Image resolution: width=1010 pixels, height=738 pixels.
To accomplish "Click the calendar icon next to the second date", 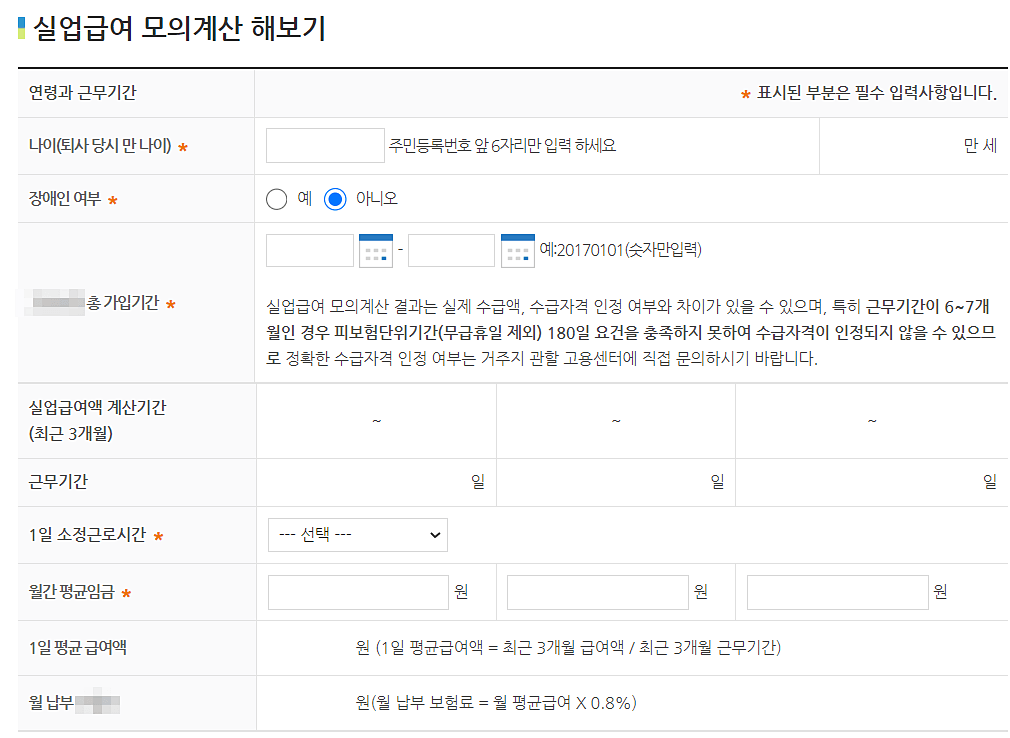I will 518,249.
